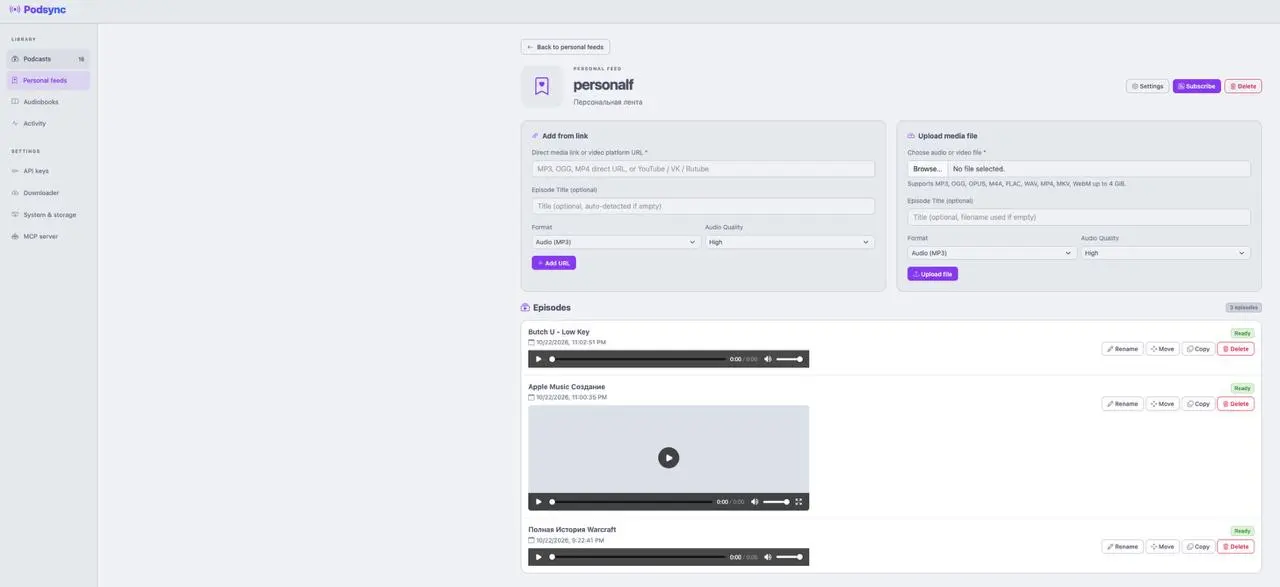Open Podcasts in the sidebar
The height and width of the screenshot is (587, 1280).
(x=48, y=59)
